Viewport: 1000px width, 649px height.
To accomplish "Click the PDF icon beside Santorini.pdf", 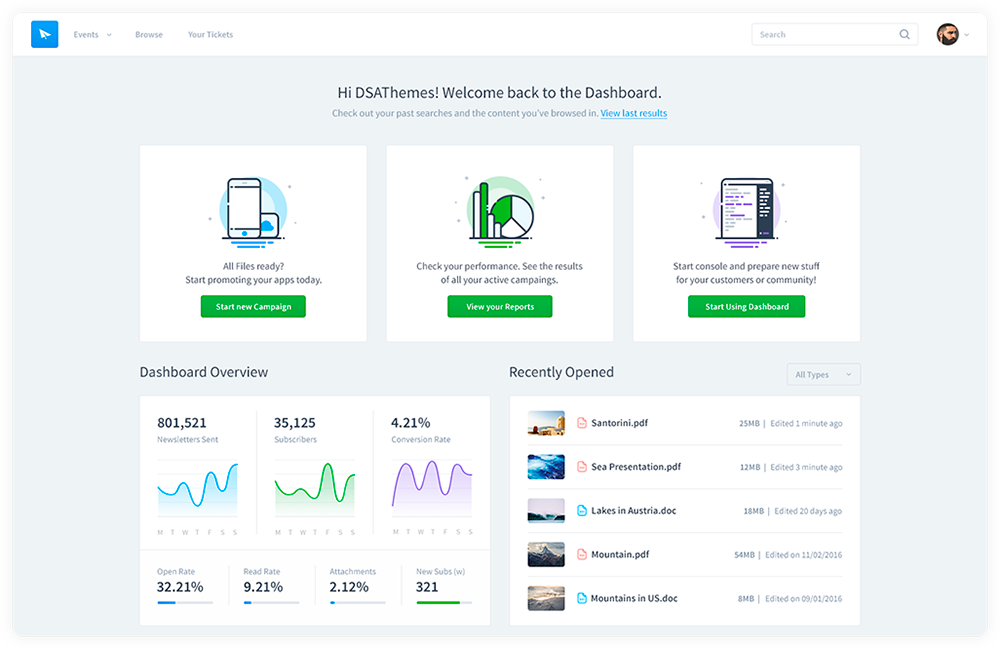I will point(581,423).
